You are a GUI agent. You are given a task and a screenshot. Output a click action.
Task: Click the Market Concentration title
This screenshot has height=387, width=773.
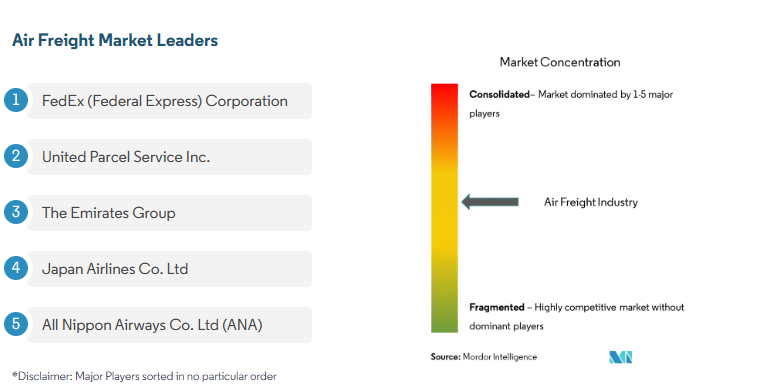560,62
